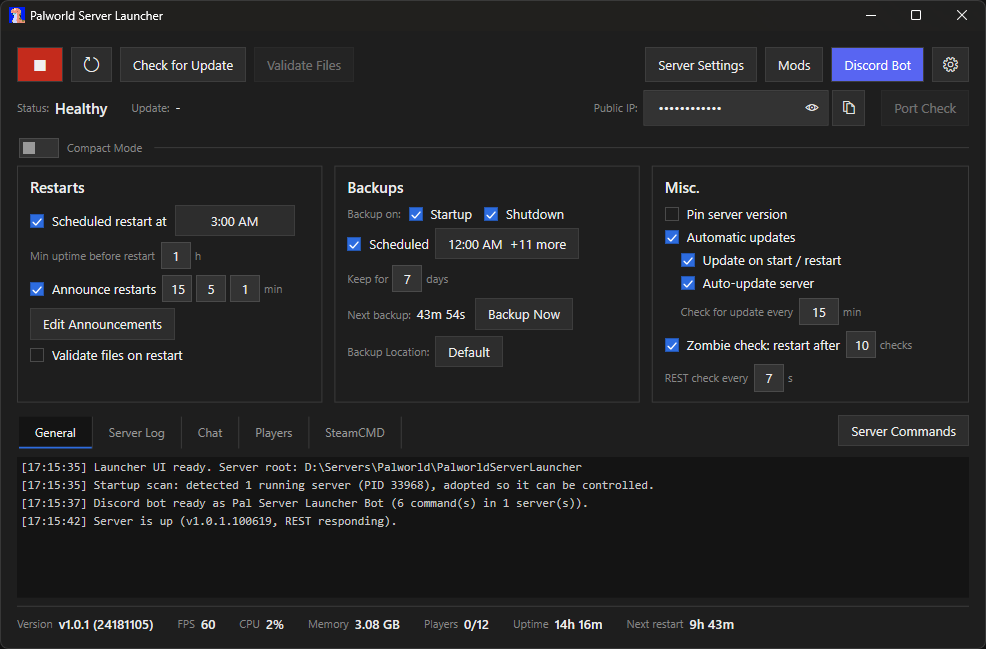Click Edit Announcements button
Image resolution: width=986 pixels, height=649 pixels.
pyautogui.click(x=102, y=324)
